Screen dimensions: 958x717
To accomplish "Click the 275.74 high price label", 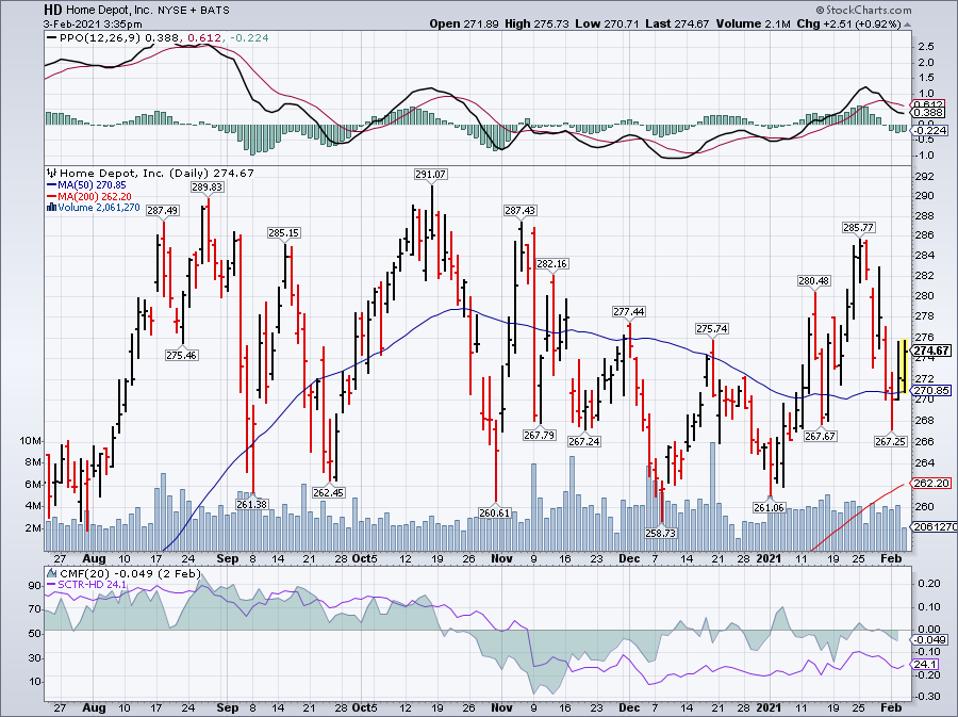I will pyautogui.click(x=712, y=329).
